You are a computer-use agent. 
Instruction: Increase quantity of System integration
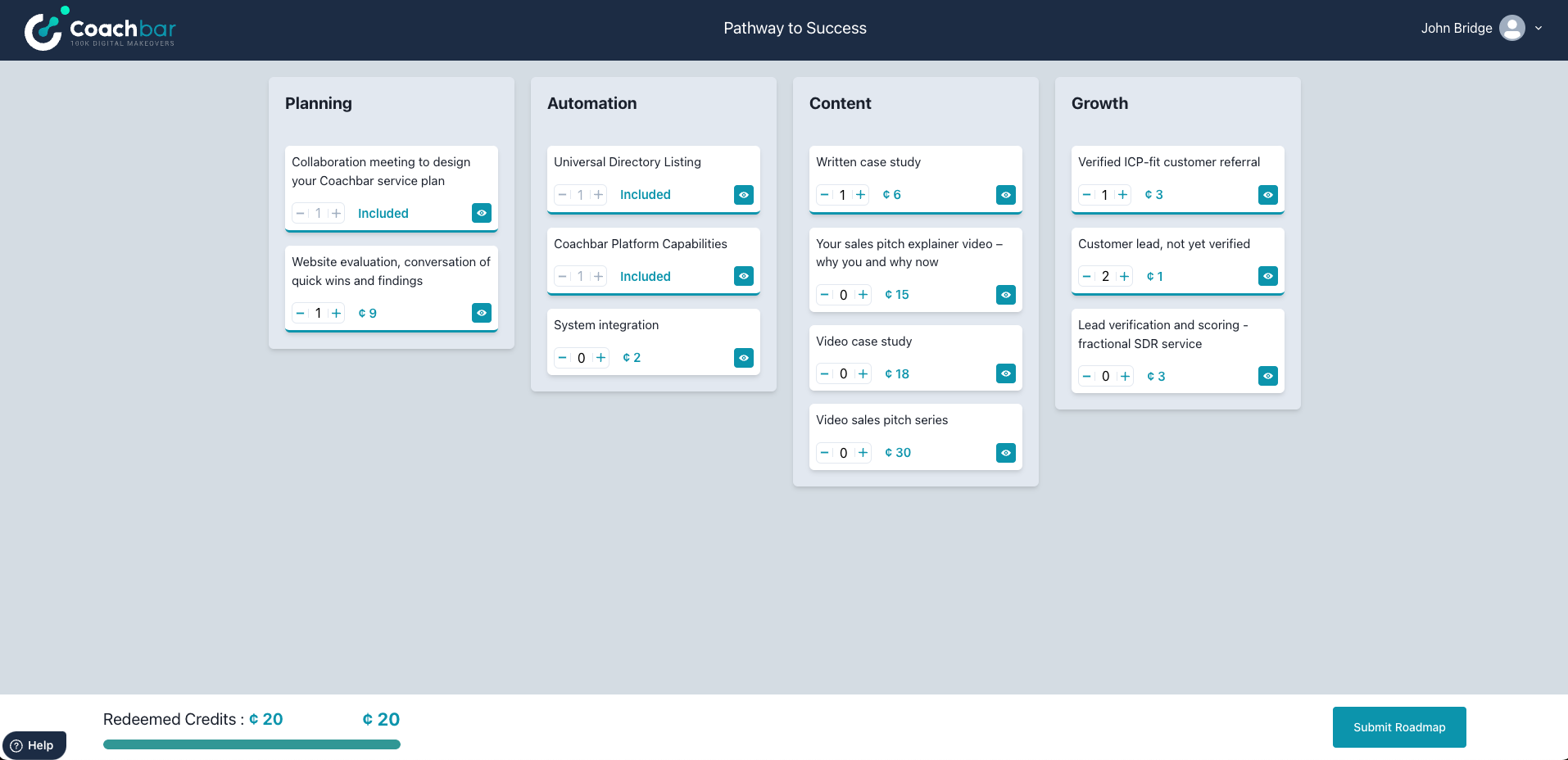[600, 358]
